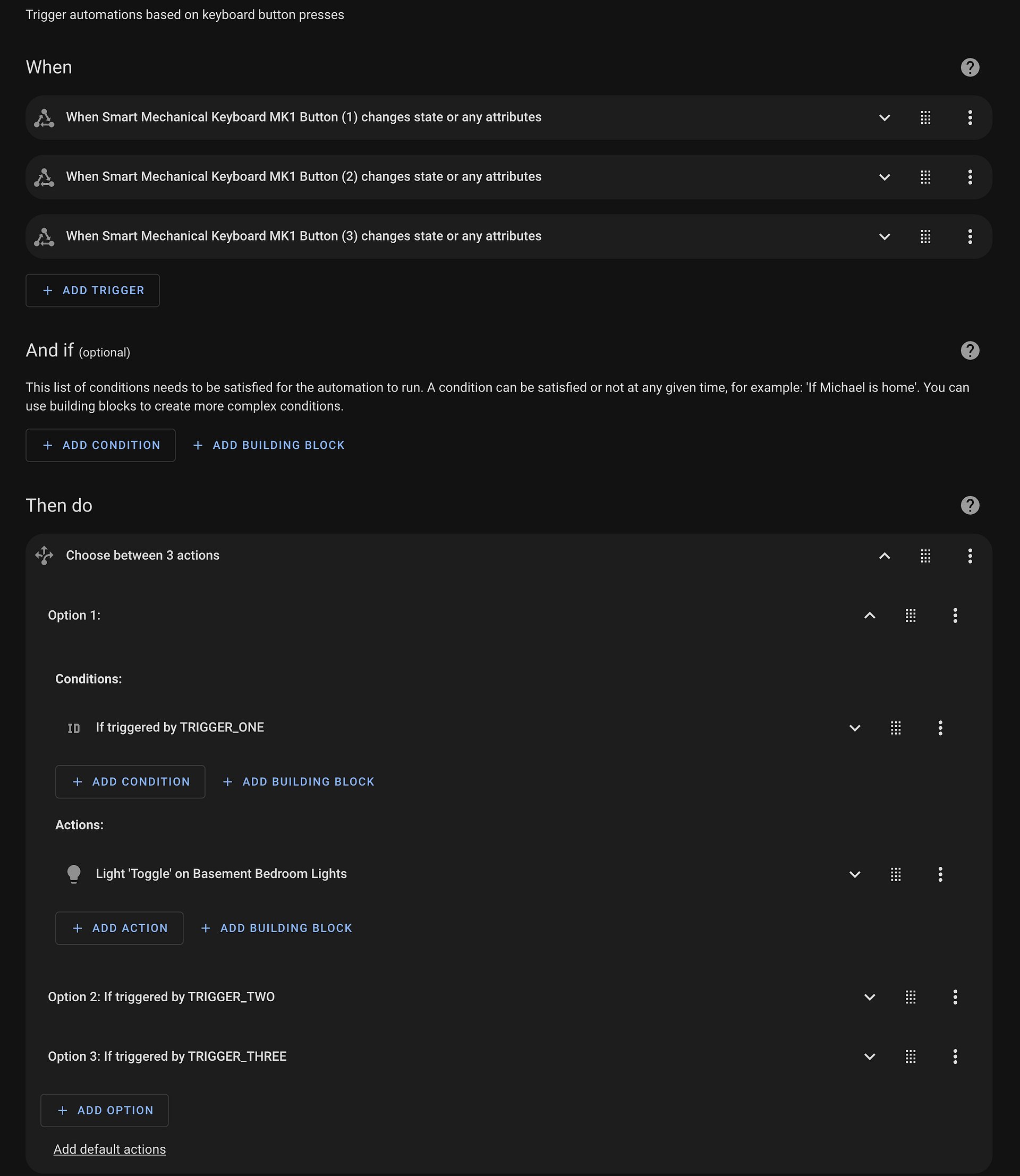1020x1176 pixels.
Task: Click the ADD TRIGGER button
Action: coord(93,291)
